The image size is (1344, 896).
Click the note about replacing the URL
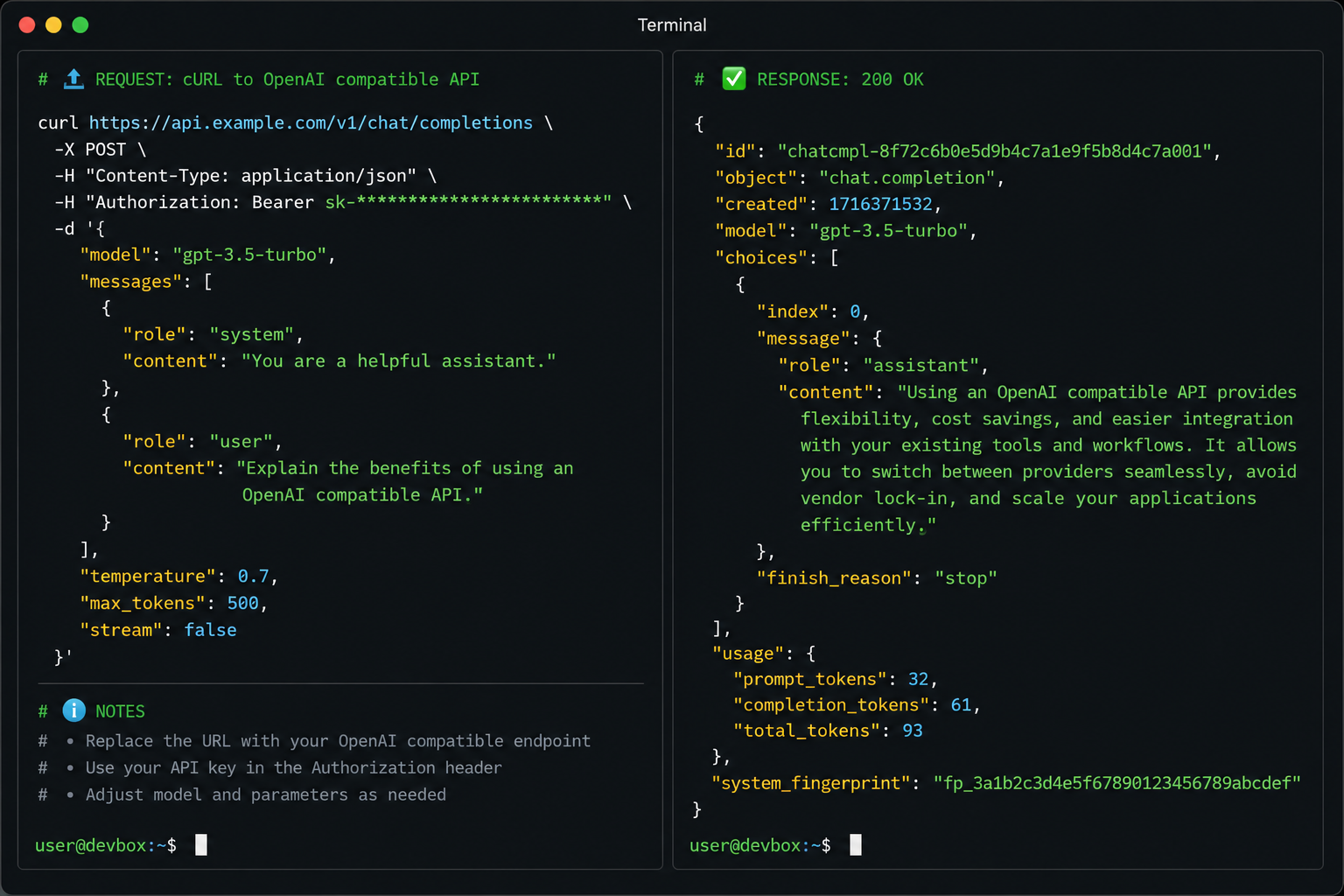(338, 740)
